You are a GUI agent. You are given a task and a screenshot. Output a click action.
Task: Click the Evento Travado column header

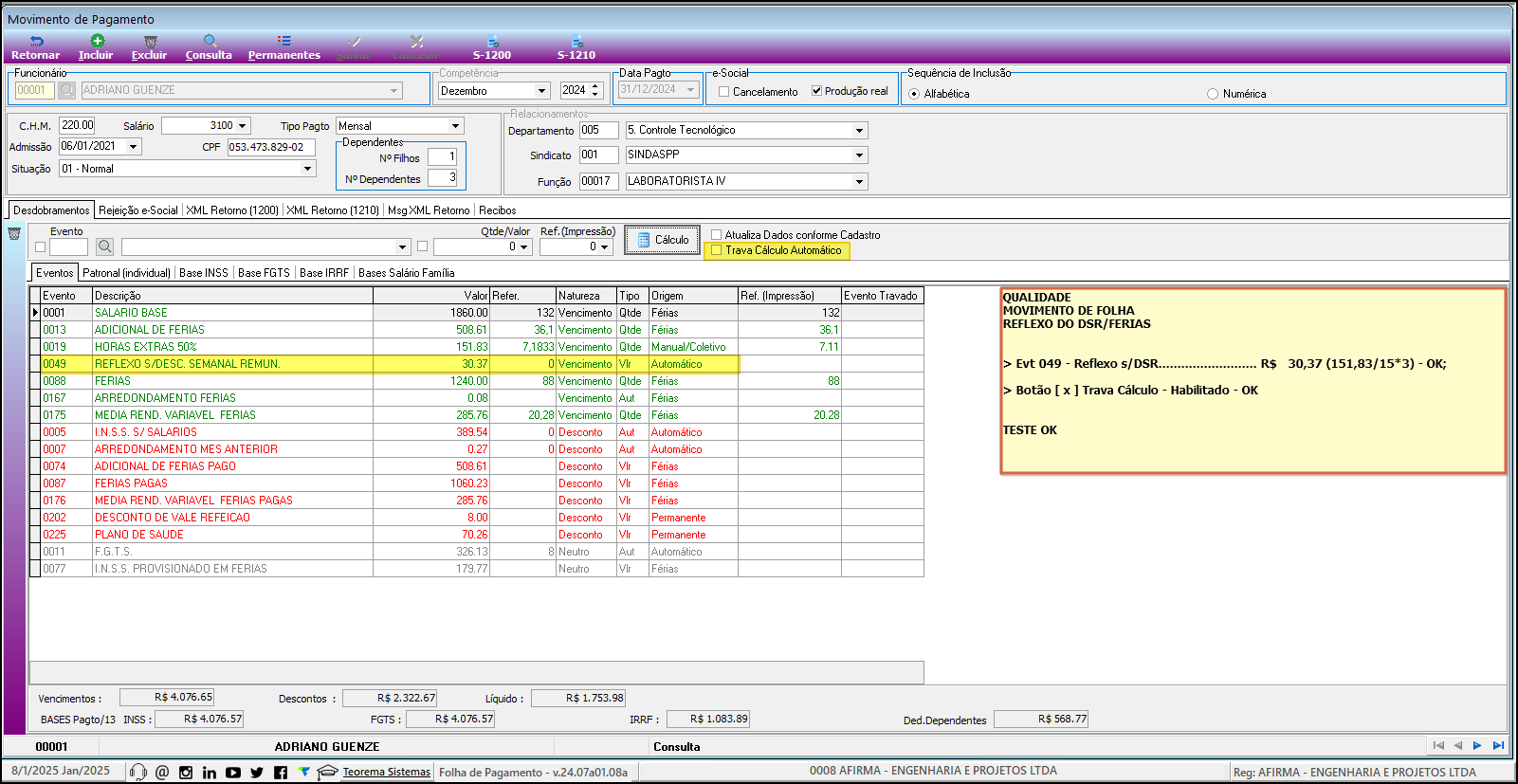pos(882,296)
